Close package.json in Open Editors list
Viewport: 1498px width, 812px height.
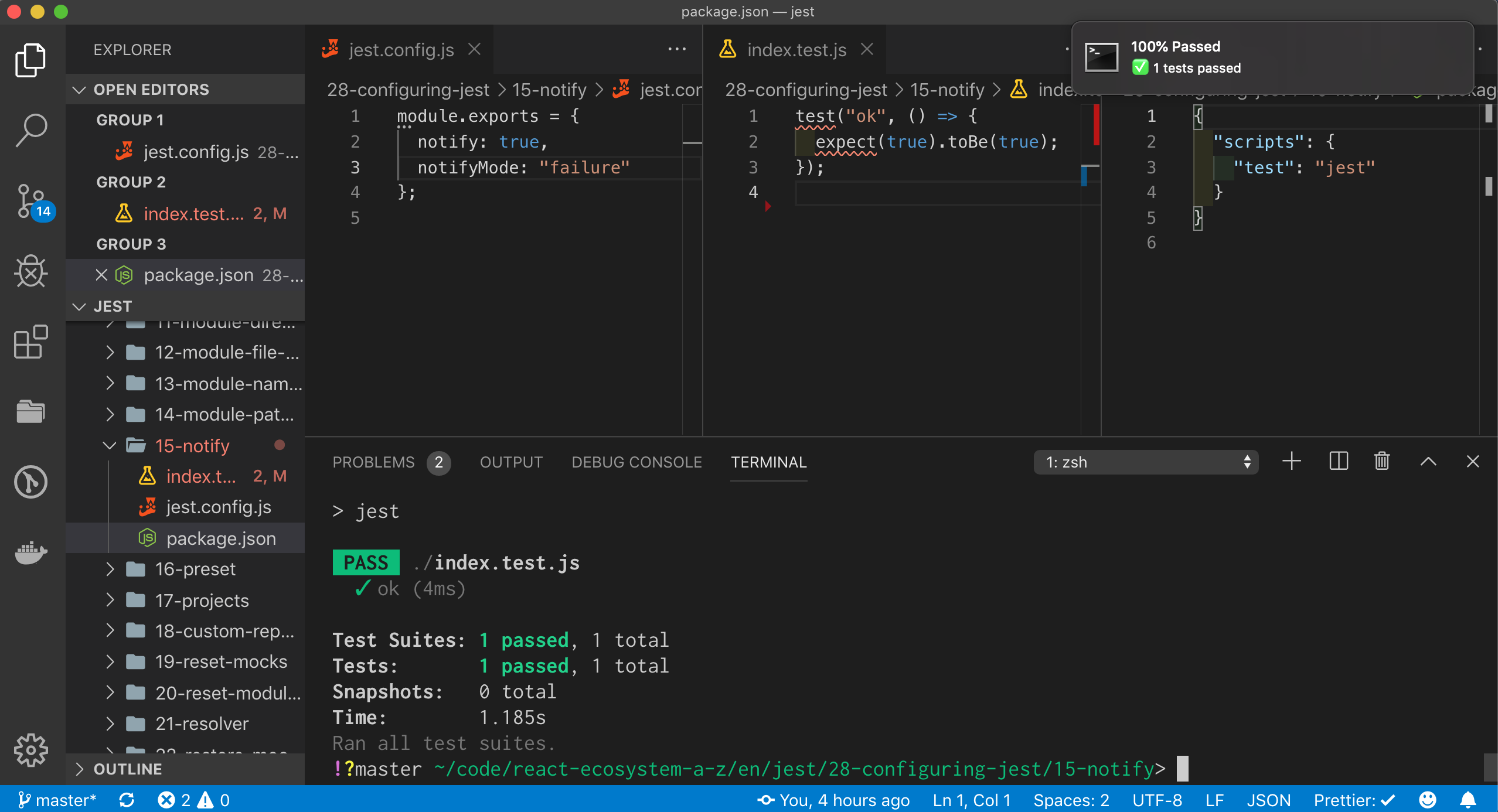click(x=101, y=275)
